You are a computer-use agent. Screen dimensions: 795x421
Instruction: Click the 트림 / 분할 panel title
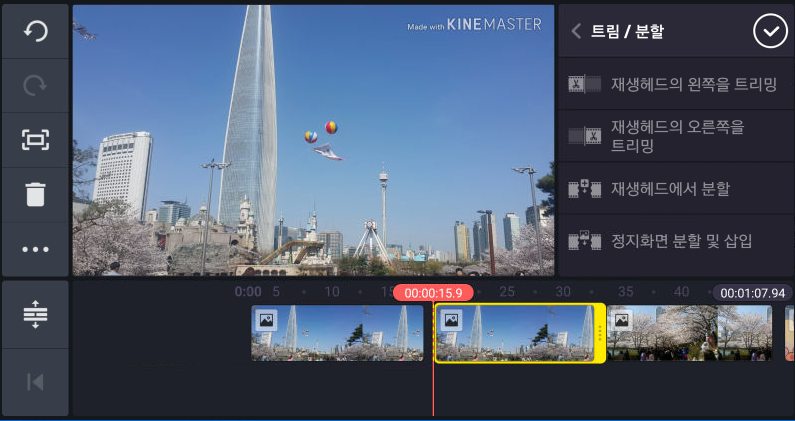click(628, 31)
